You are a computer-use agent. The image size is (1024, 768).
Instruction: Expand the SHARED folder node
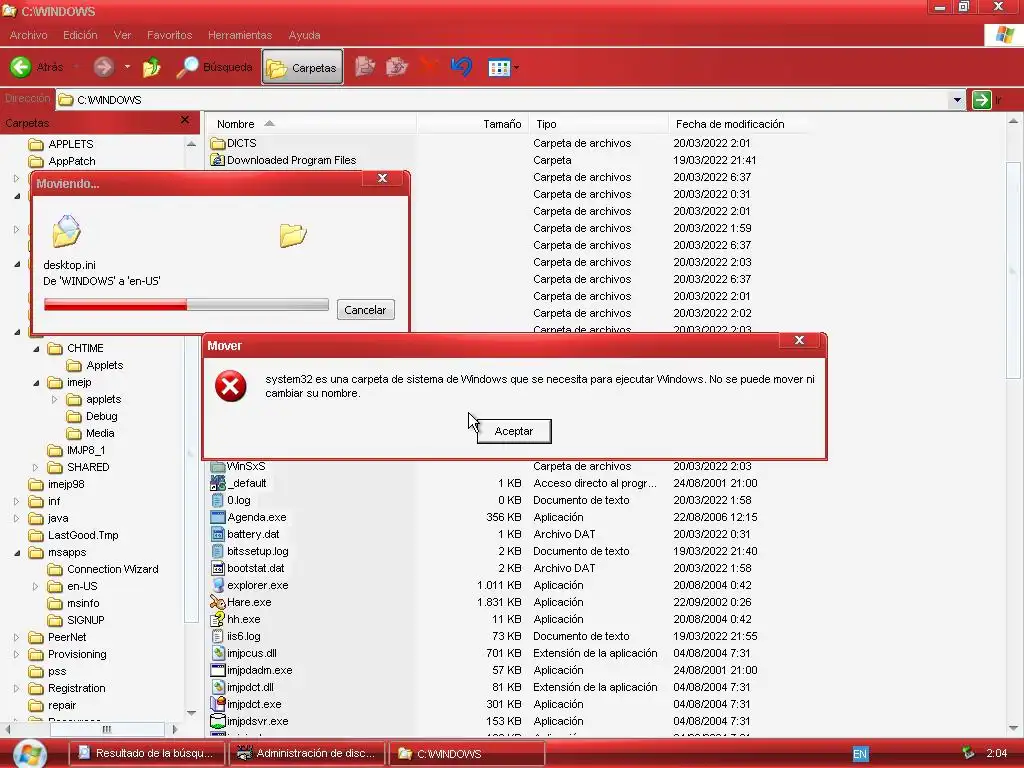coord(35,468)
